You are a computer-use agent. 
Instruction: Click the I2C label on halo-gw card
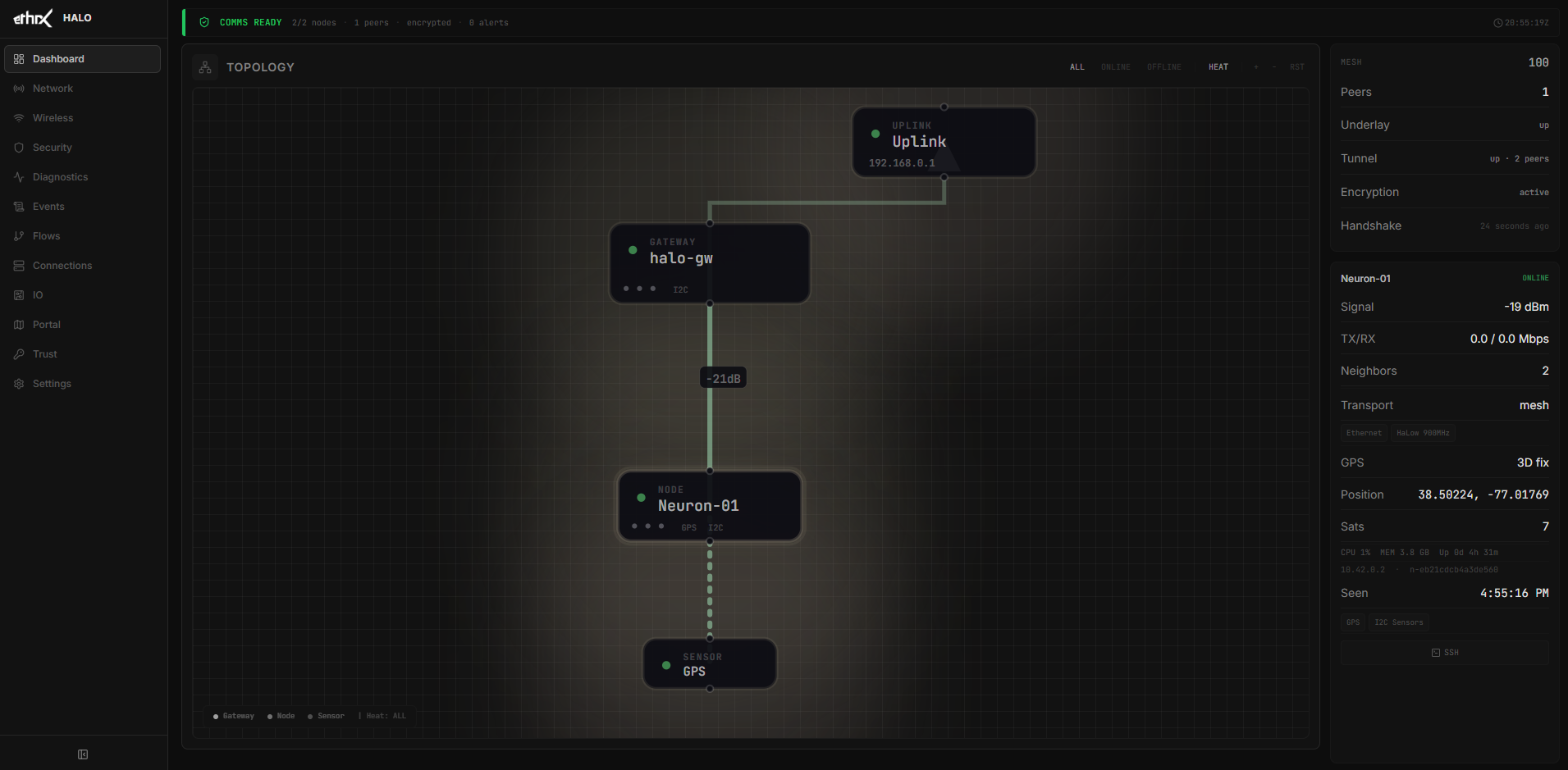pos(680,289)
